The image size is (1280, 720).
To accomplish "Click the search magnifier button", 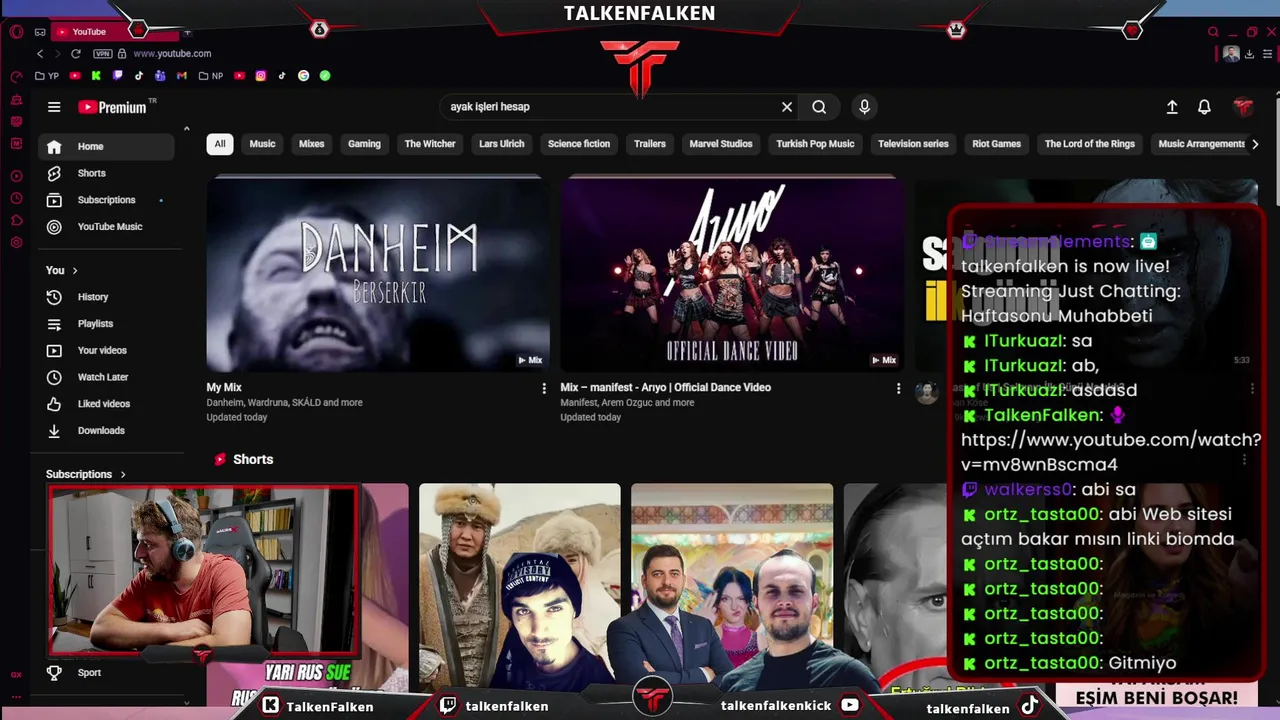I will coord(819,107).
